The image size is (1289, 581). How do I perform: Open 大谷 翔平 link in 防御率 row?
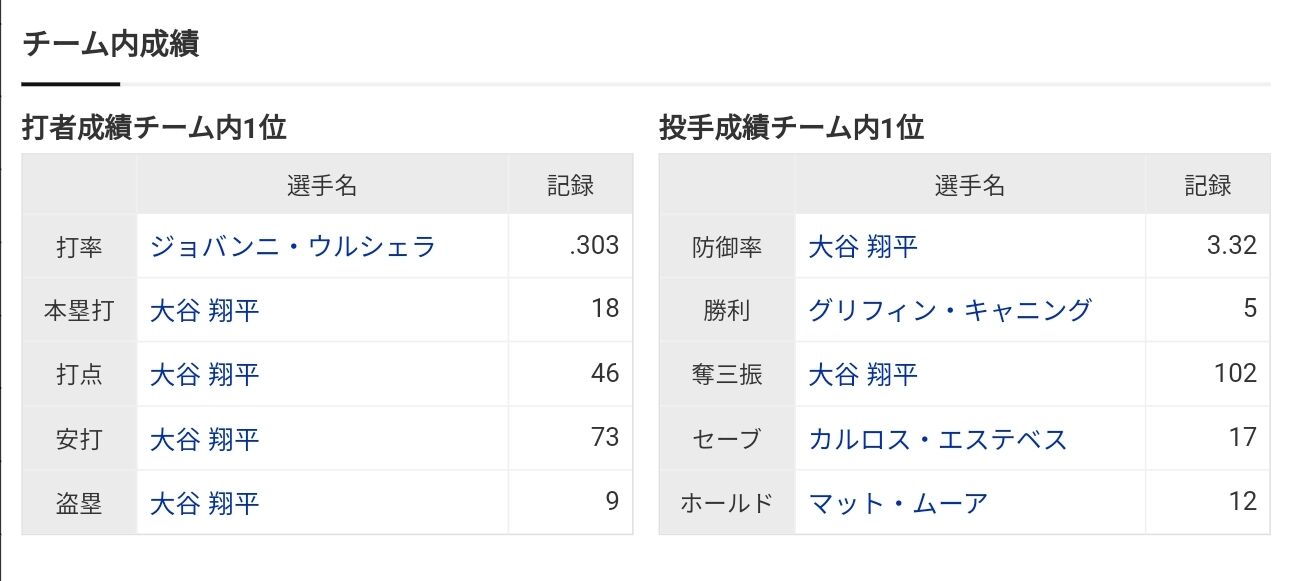click(863, 246)
